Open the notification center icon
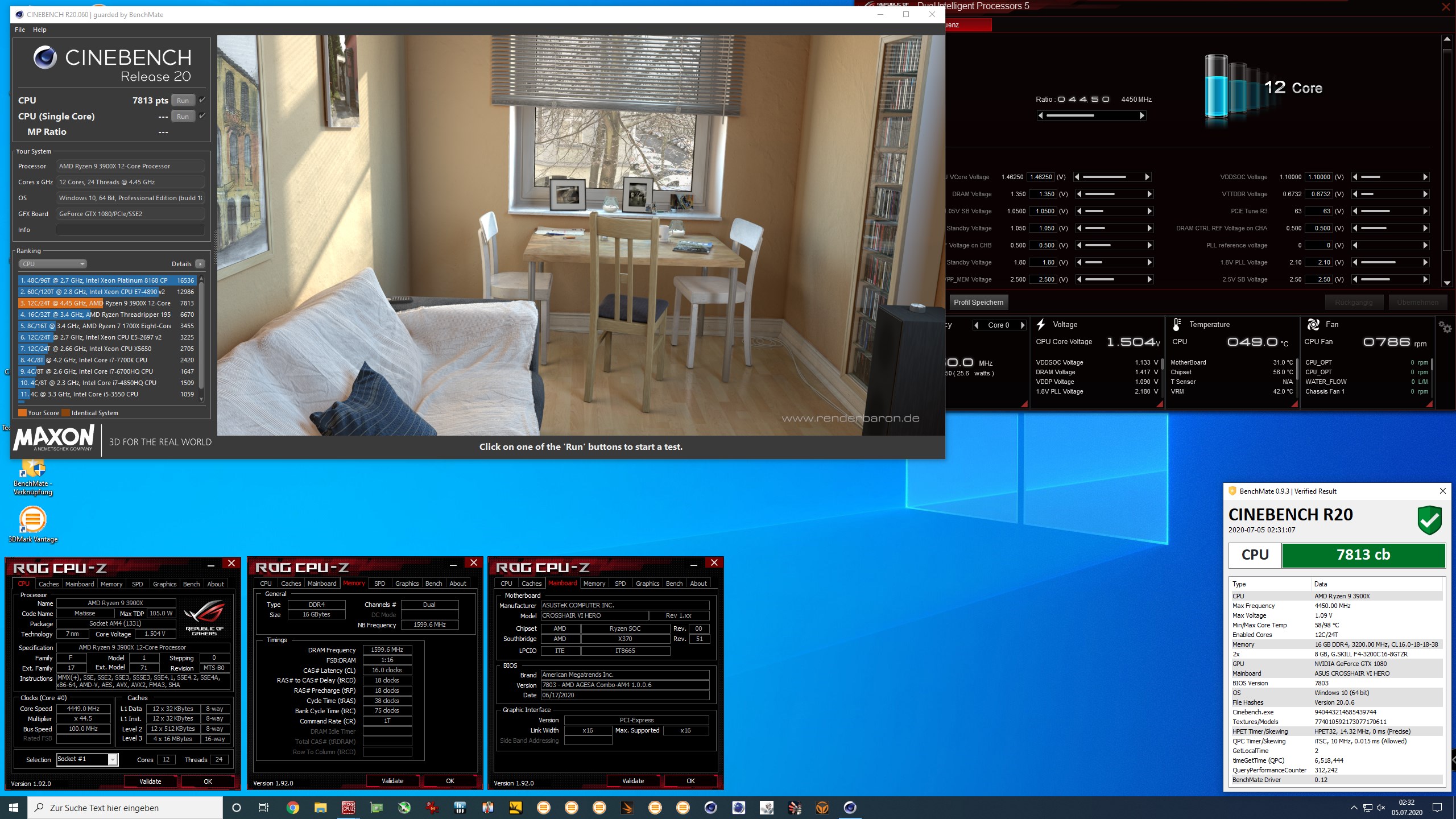This screenshot has height=819, width=1456. pyautogui.click(x=1437, y=808)
